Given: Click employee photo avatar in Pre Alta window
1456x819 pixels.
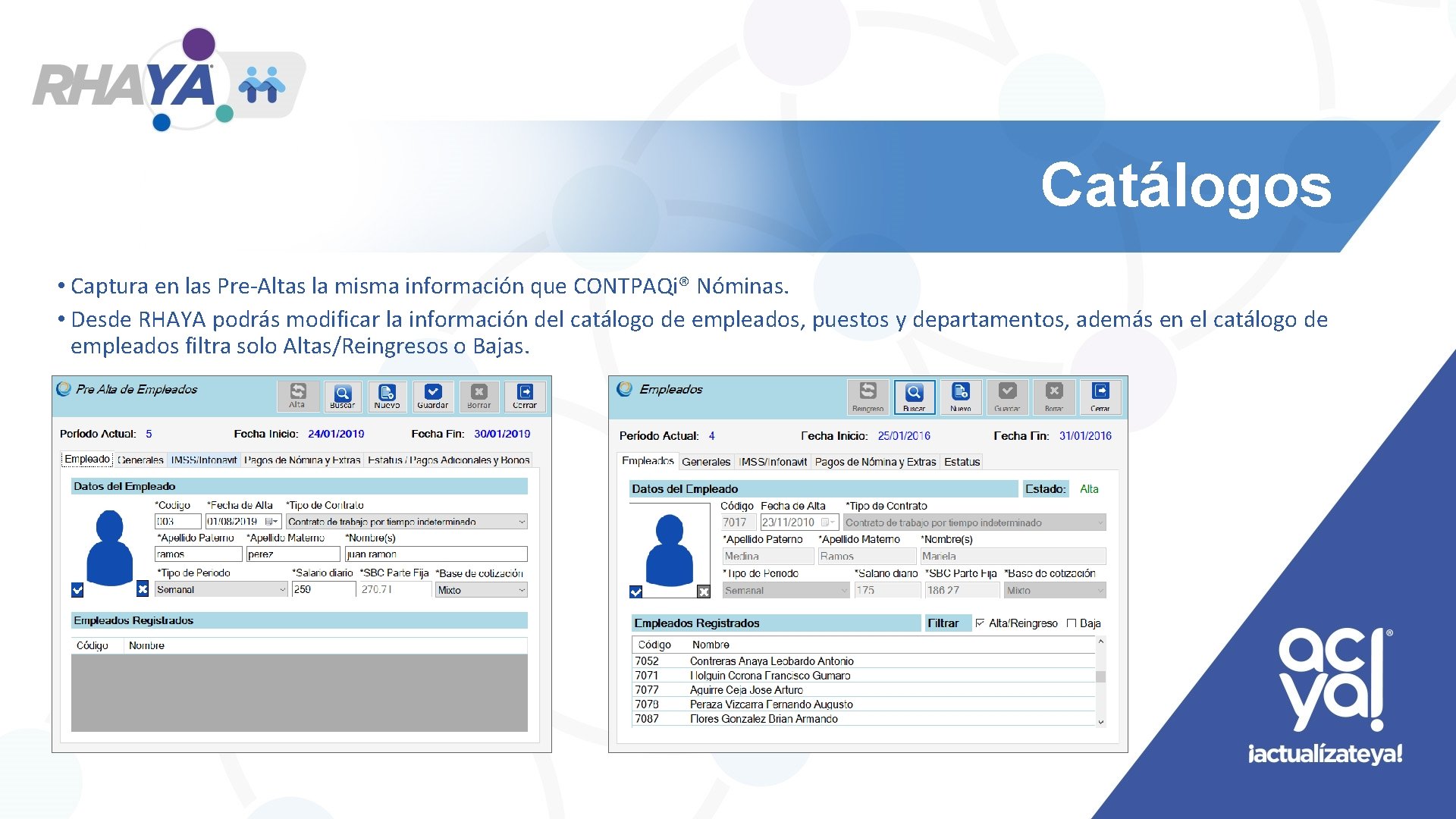Looking at the screenshot, I should [110, 548].
